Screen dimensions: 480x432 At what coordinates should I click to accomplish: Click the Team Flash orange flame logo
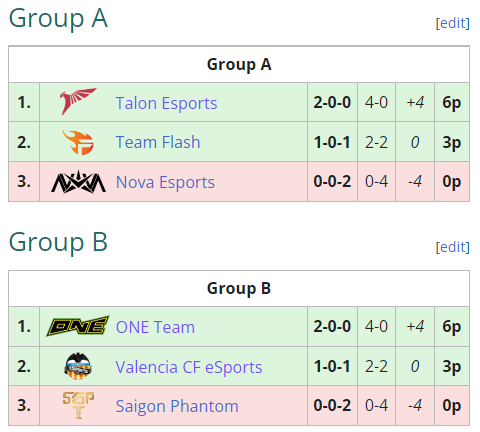(78, 142)
